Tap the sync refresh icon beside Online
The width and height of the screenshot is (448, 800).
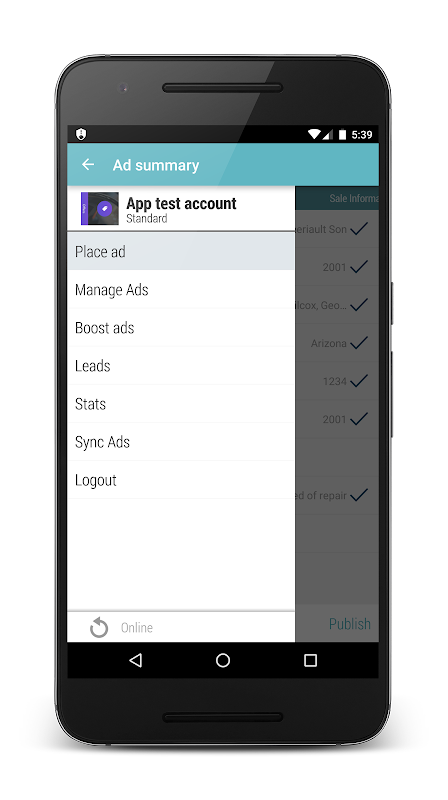point(99,628)
